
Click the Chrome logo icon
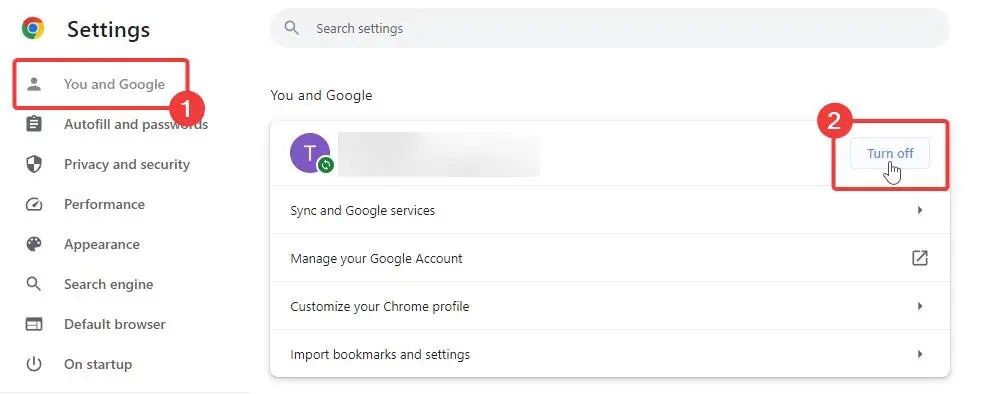click(x=33, y=28)
